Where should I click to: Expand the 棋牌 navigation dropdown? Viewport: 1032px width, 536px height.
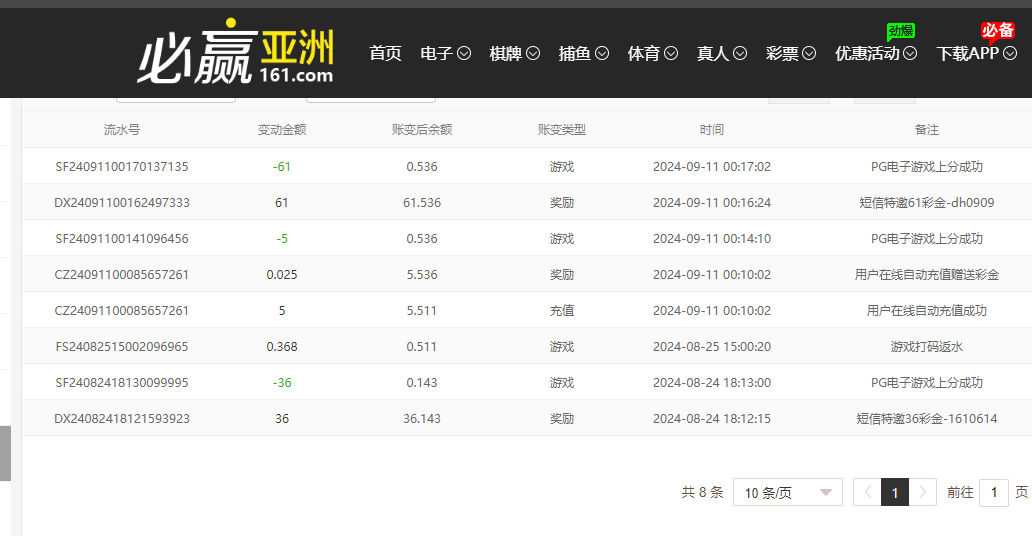pos(514,54)
